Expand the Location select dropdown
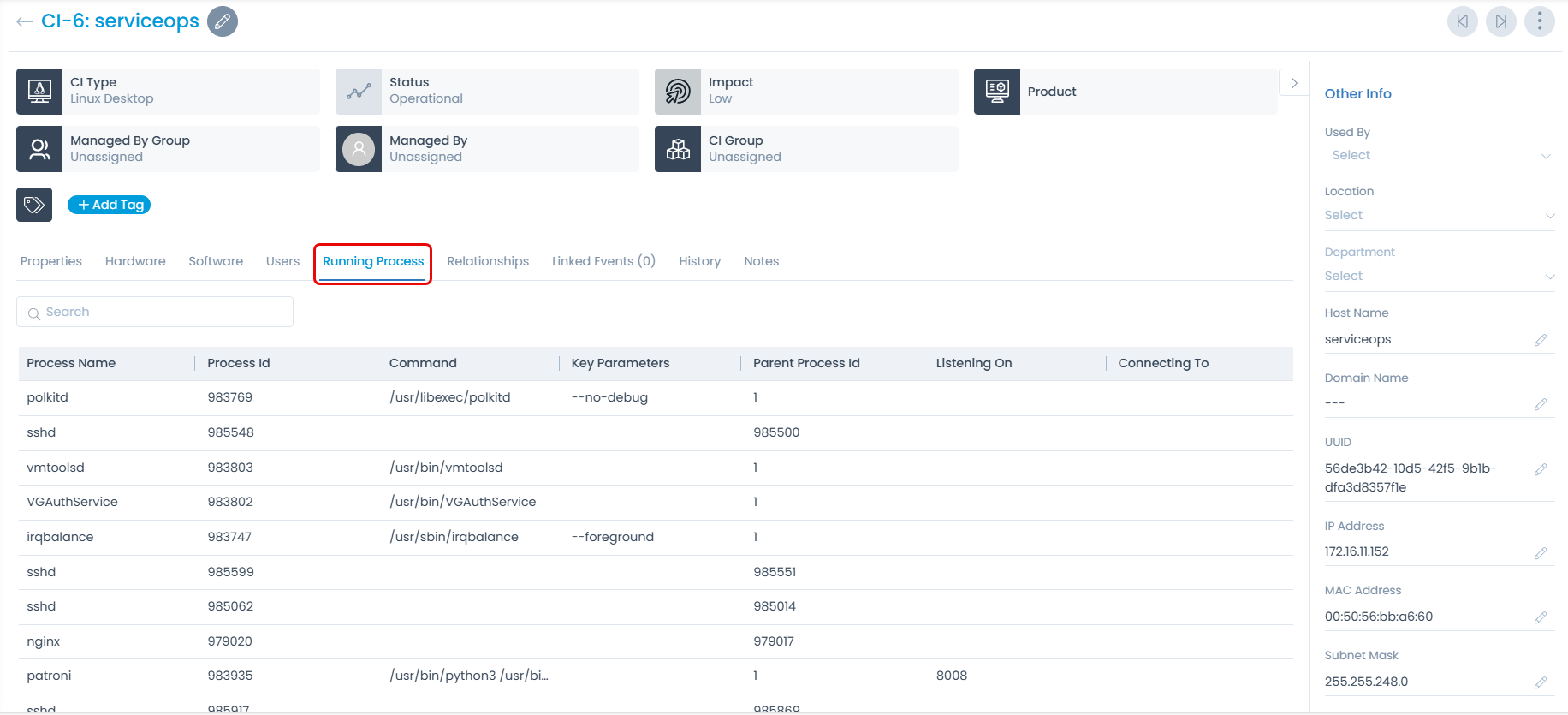Screen dimensions: 1568x715 click(x=1439, y=216)
